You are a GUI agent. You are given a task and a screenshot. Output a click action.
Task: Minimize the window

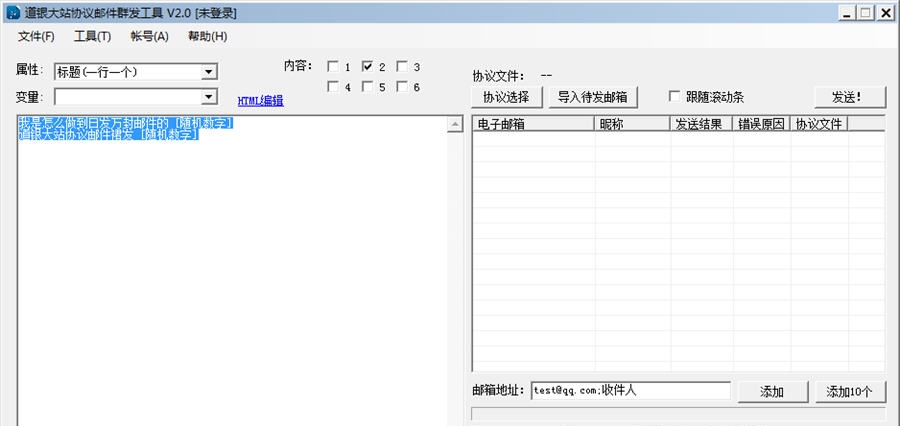tap(849, 13)
